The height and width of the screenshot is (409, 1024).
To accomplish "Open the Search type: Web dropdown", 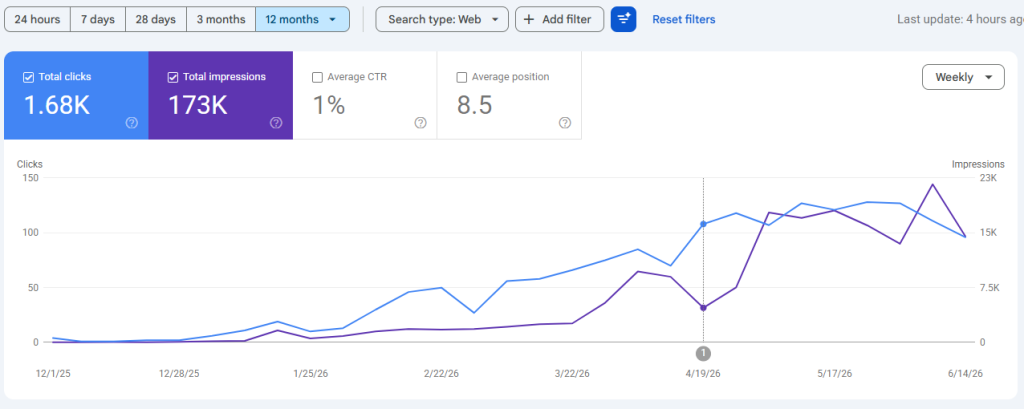I will tap(442, 20).
